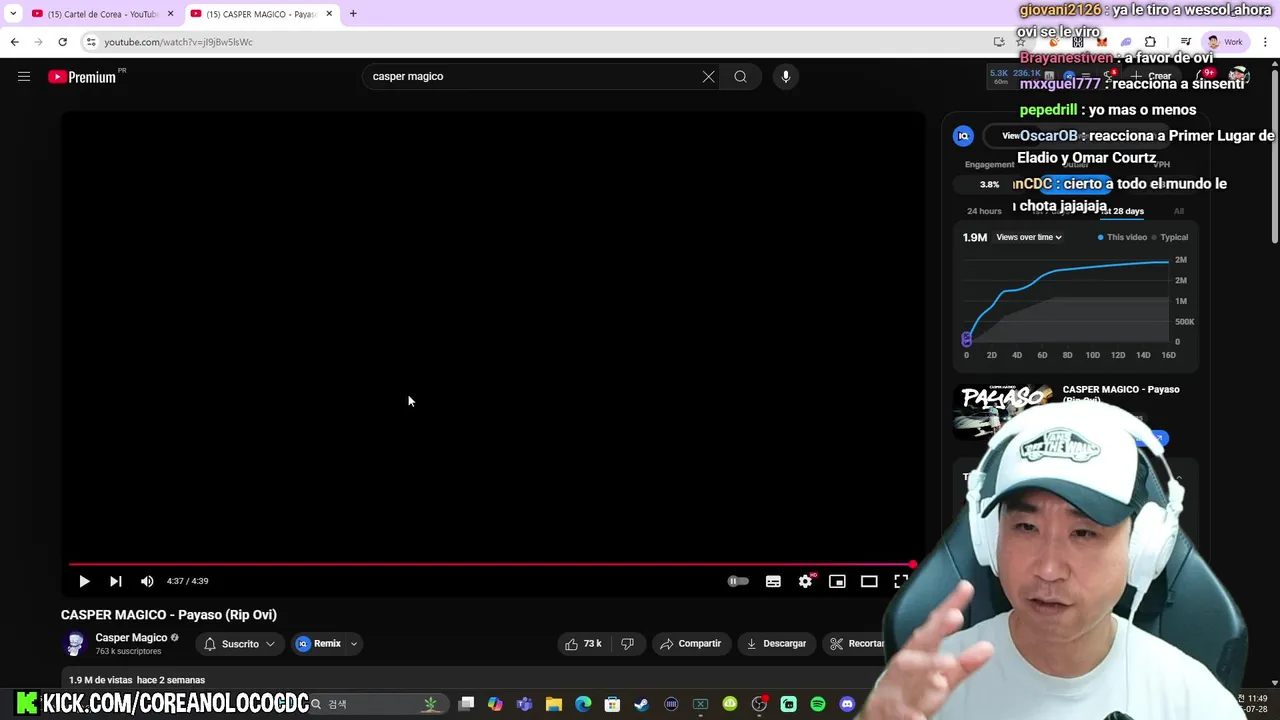The width and height of the screenshot is (1280, 720).
Task: Open Discord from taskbar
Action: click(x=847, y=704)
